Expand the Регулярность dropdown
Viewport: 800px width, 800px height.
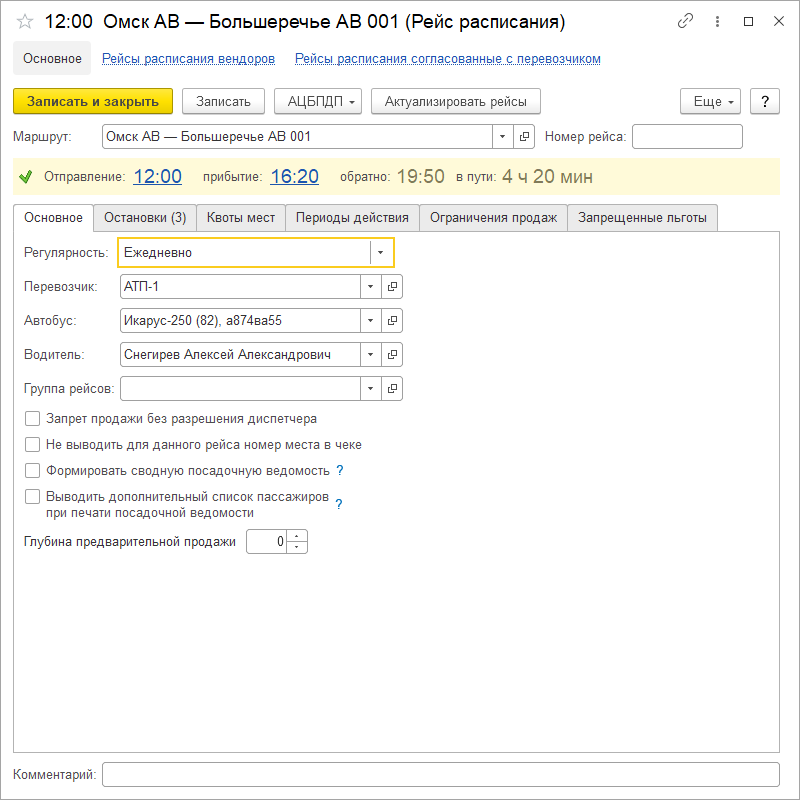(381, 253)
